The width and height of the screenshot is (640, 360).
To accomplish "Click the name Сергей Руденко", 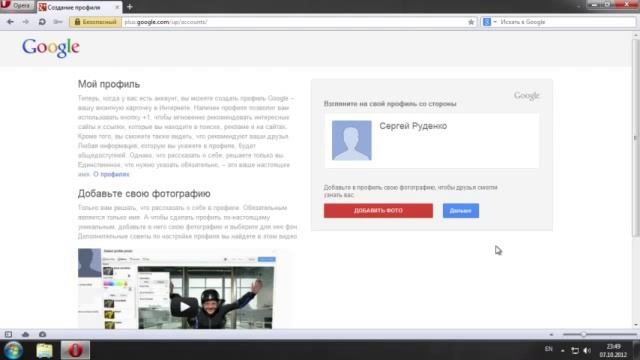I will pos(413,126).
